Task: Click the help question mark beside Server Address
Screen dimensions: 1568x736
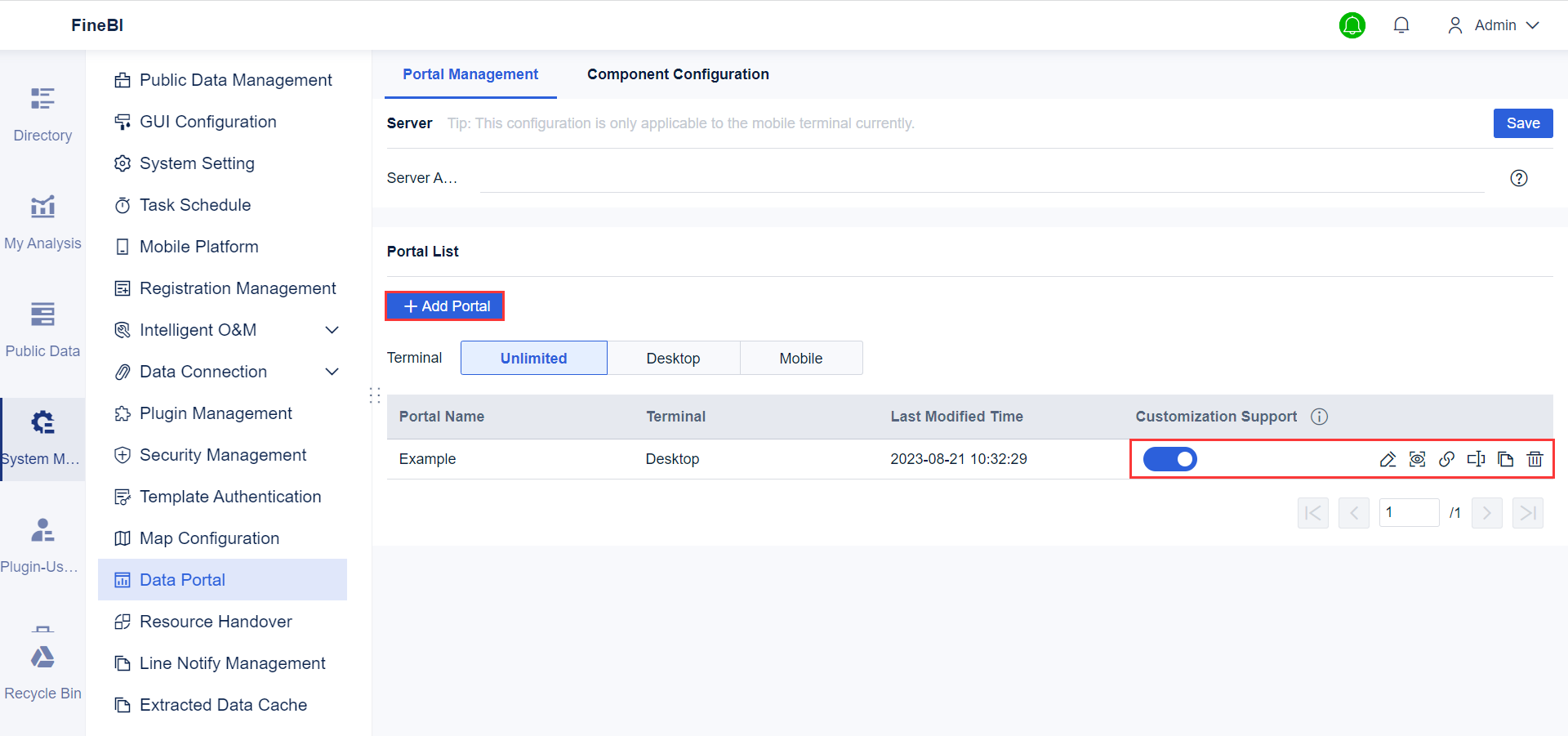Action: 1519,178
